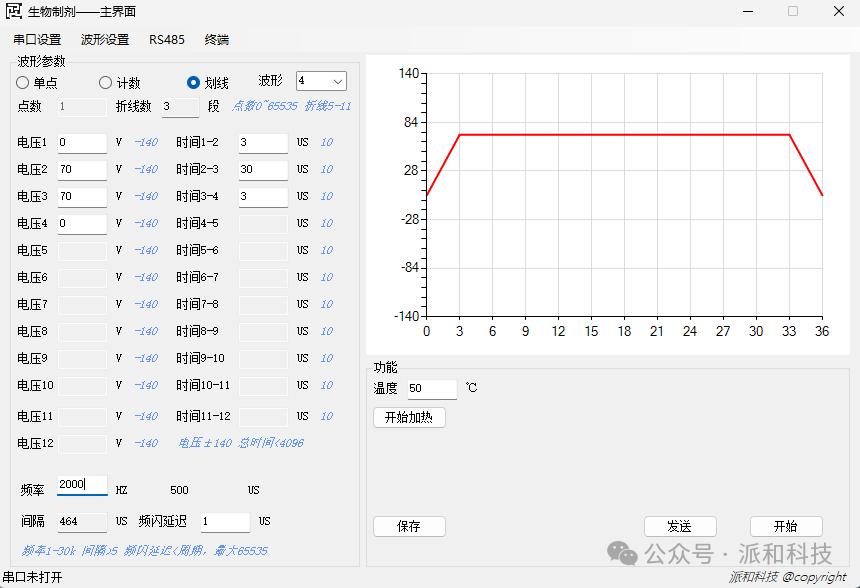Focus the 电压2 voltage field
Screen dimensions: 860x588
tap(81, 170)
